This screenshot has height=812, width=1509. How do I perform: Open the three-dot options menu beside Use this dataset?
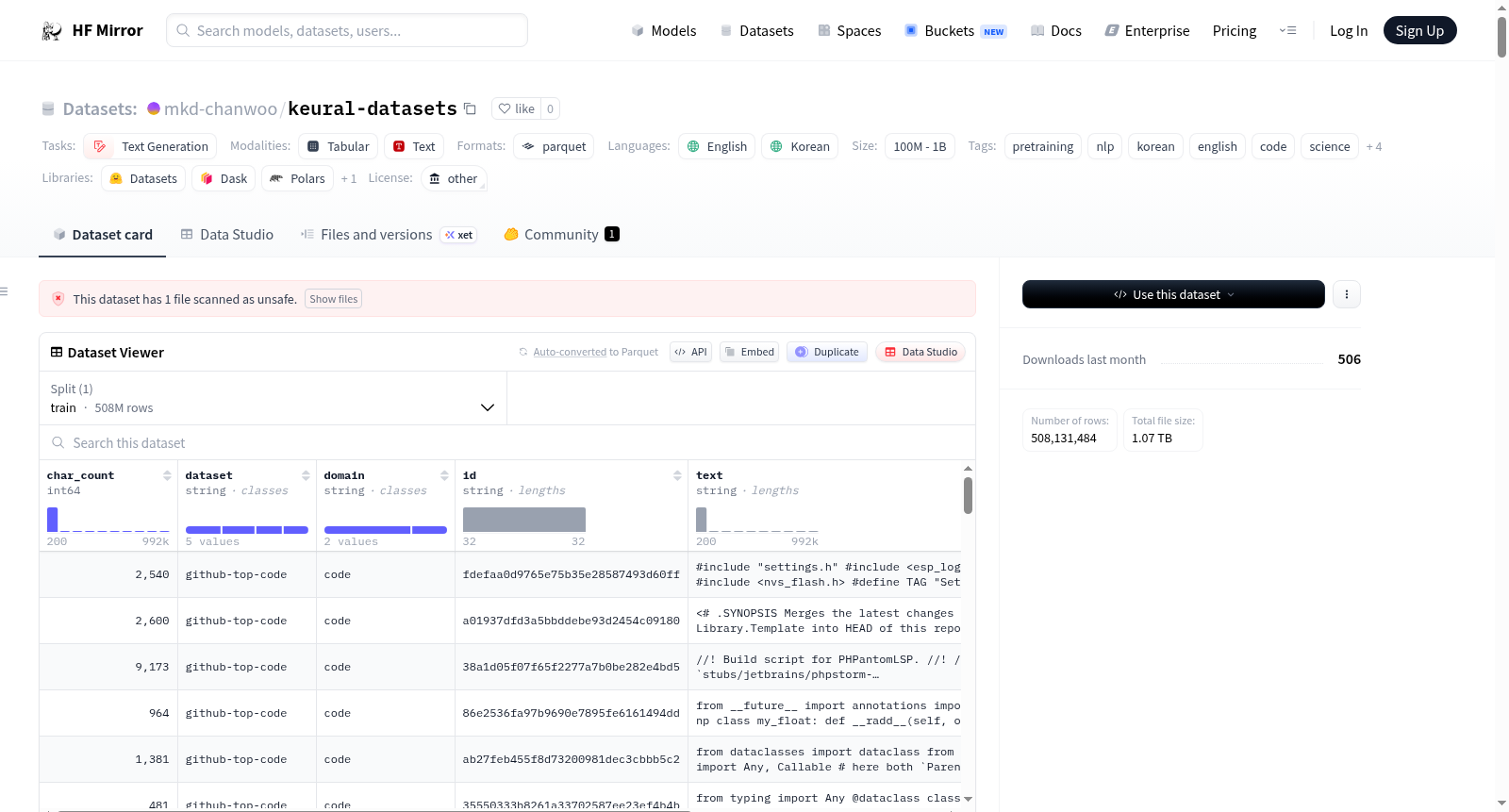click(1347, 294)
